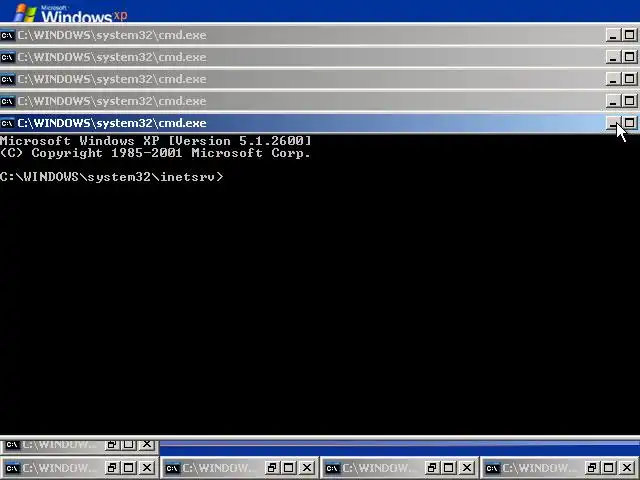This screenshot has height=480, width=640.
Task: Minimize the second cmd.exe window from top
Action: pos(612,57)
